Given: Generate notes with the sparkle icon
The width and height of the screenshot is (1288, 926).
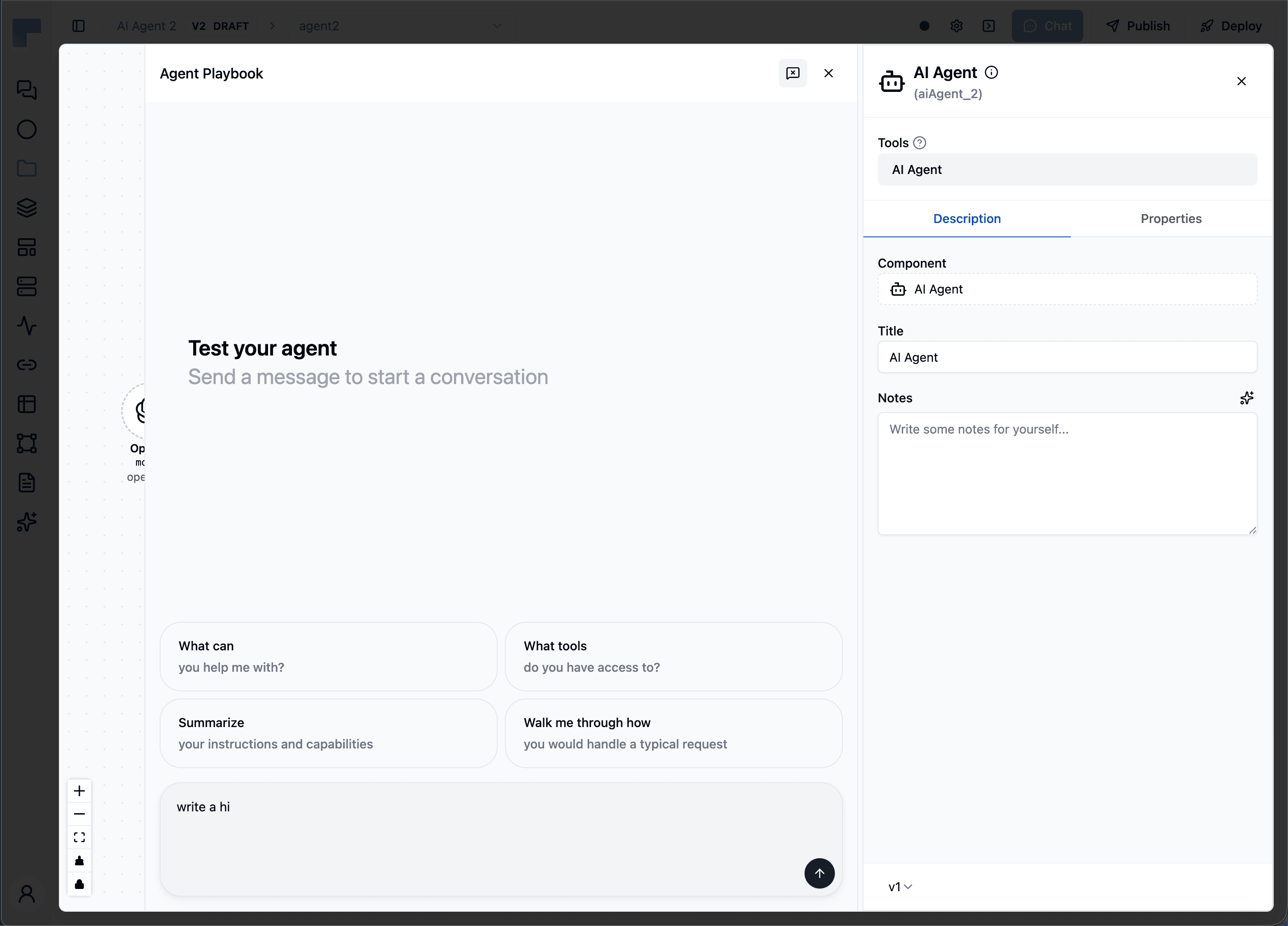Looking at the screenshot, I should click(1247, 398).
